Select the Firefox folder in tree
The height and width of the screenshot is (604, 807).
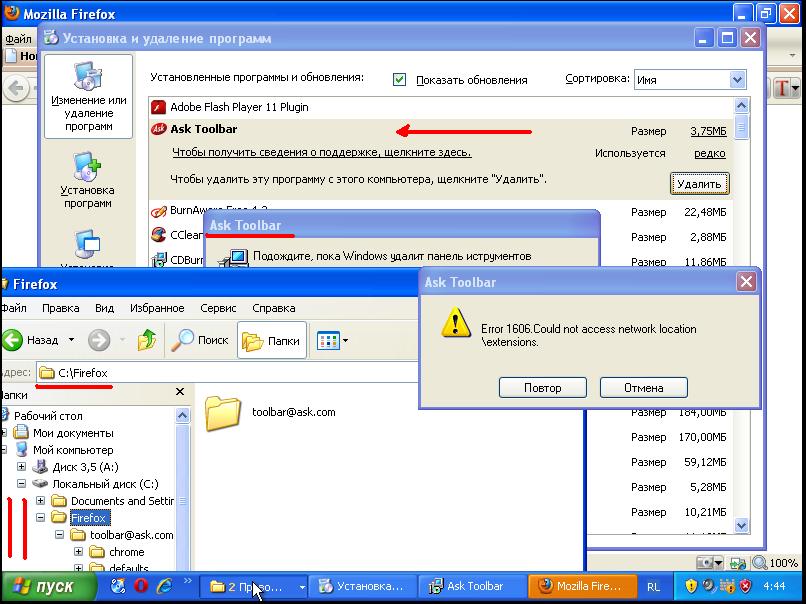coord(88,518)
